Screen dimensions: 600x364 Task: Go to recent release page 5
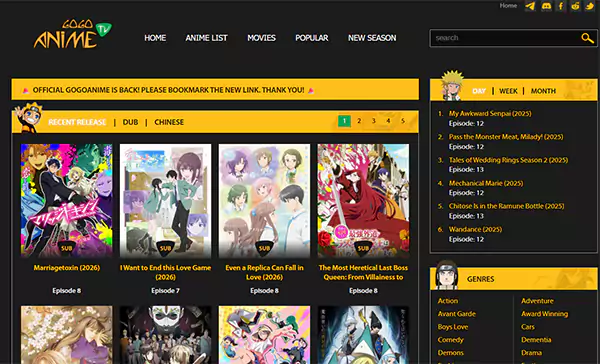click(403, 121)
